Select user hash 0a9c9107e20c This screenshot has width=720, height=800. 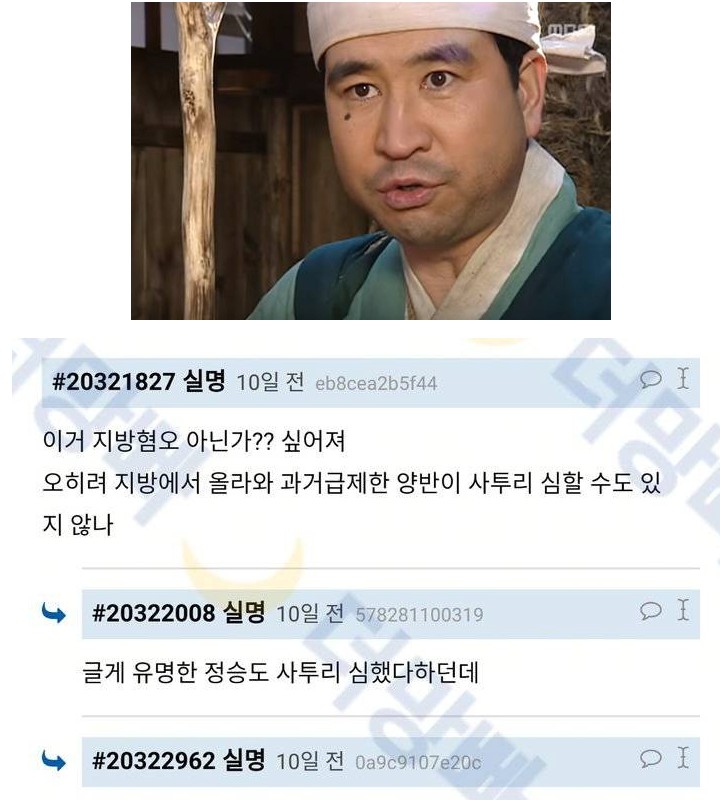[418, 763]
